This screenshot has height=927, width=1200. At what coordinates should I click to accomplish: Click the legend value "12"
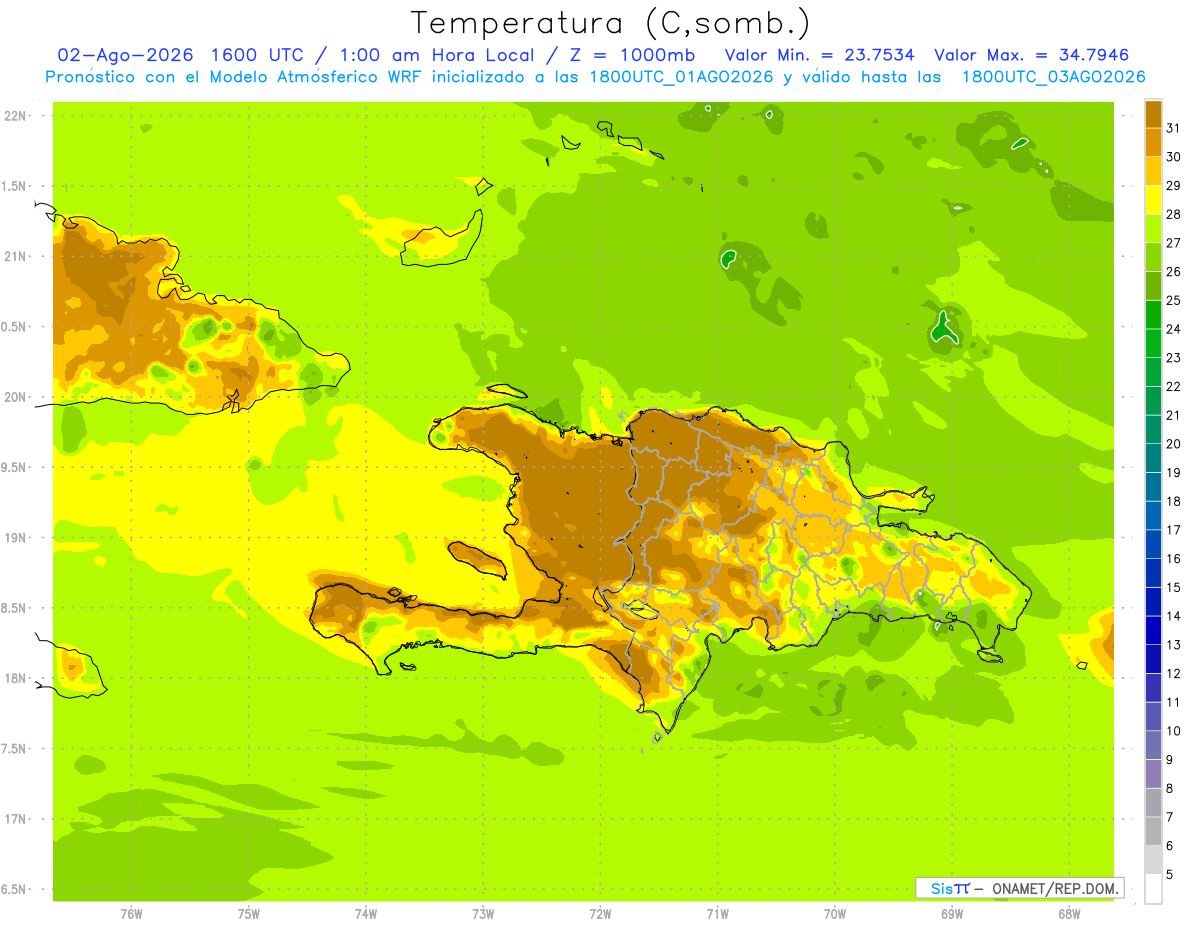pyautogui.click(x=1174, y=673)
